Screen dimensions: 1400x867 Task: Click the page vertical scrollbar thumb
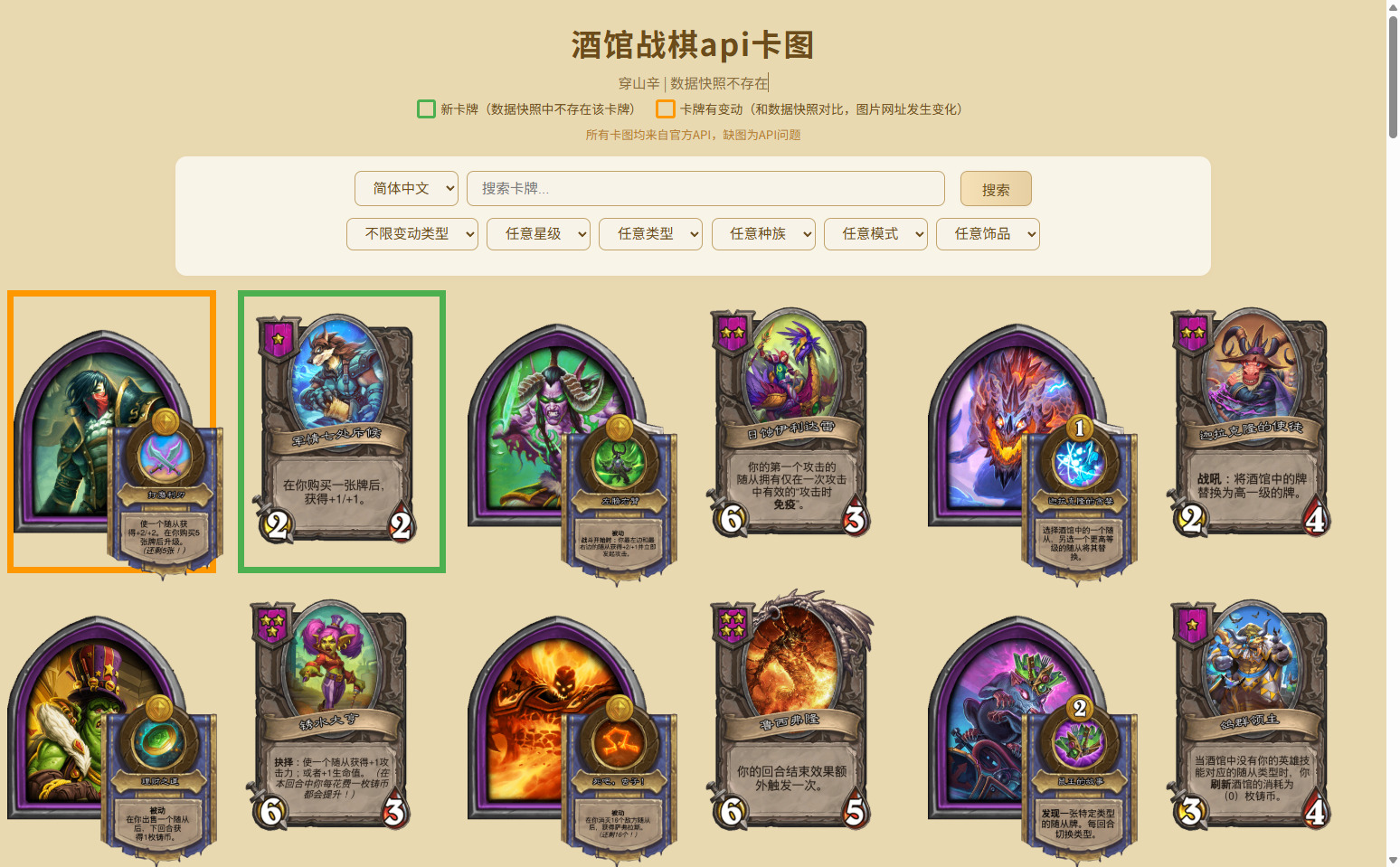click(x=1393, y=76)
